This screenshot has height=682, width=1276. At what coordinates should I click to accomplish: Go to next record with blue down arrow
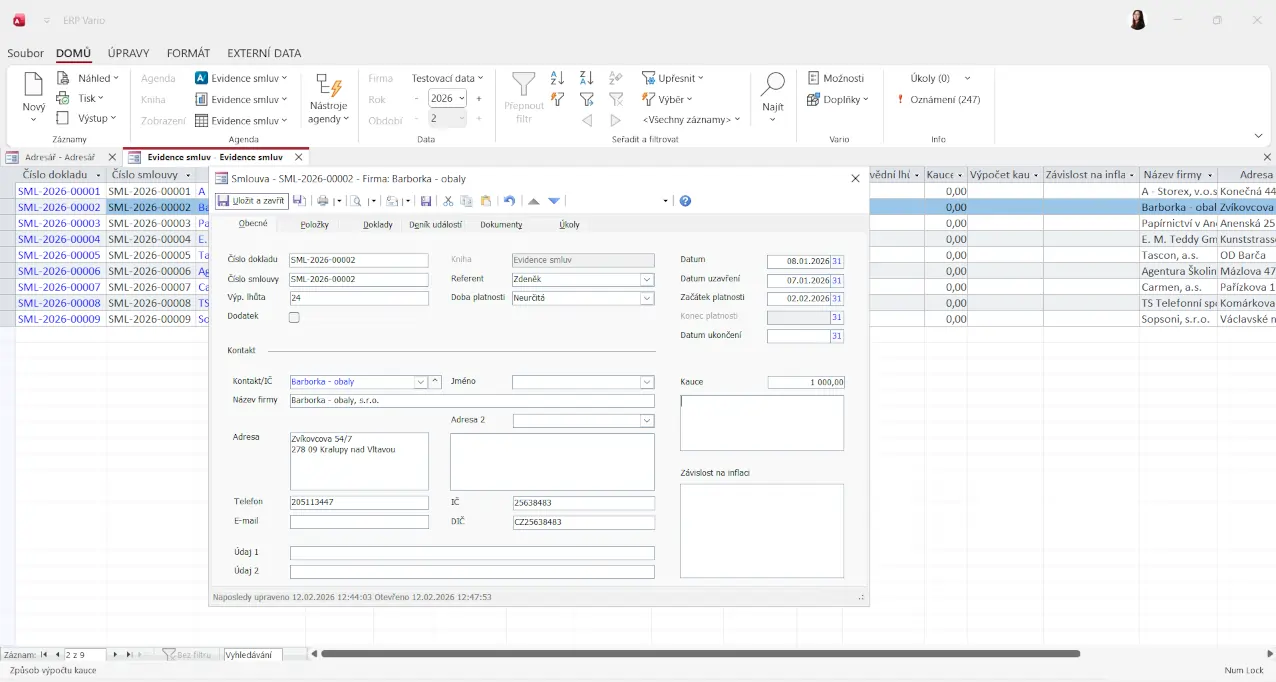coord(554,201)
